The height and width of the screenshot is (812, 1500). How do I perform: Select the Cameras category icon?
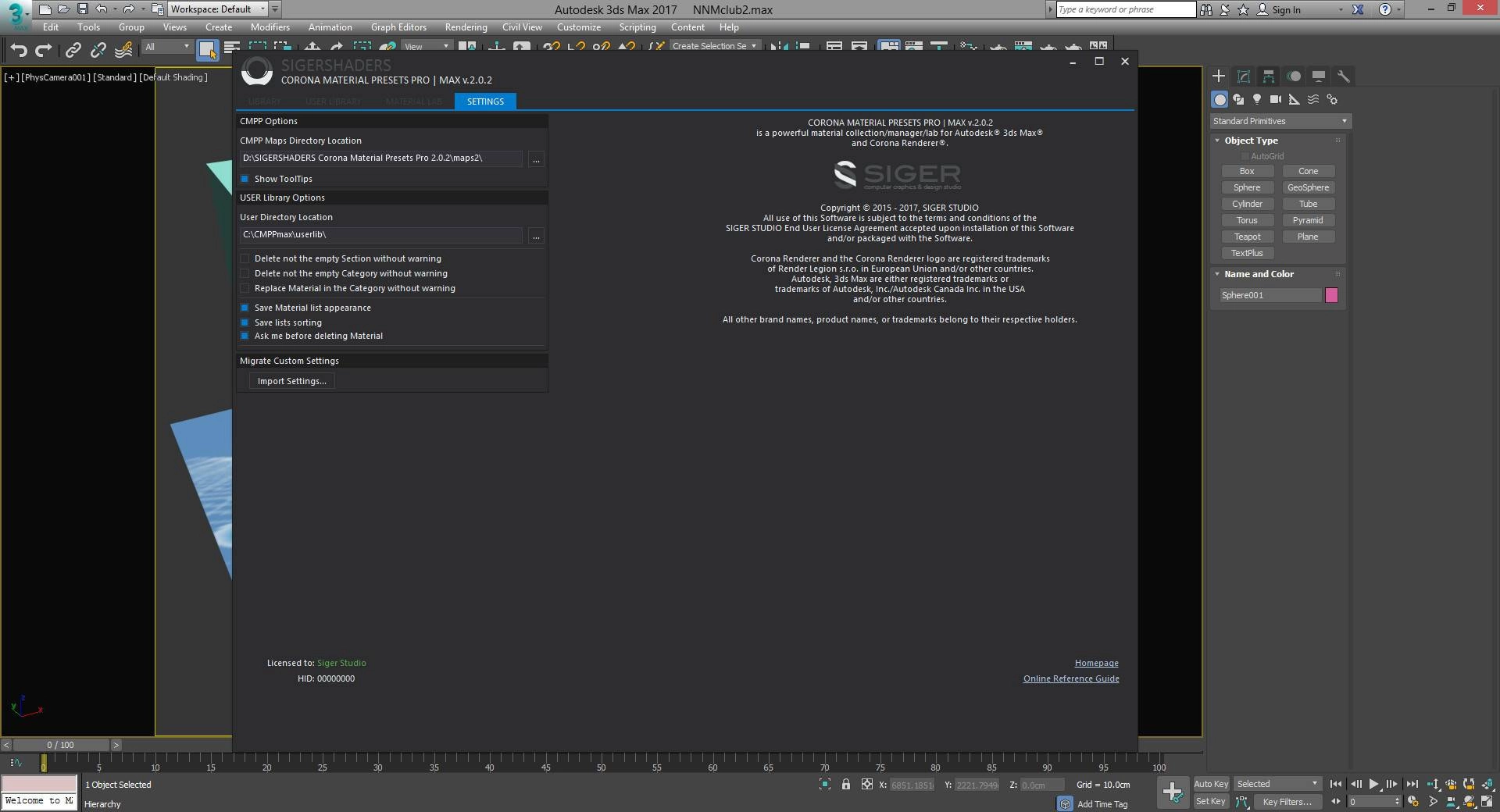click(x=1276, y=99)
